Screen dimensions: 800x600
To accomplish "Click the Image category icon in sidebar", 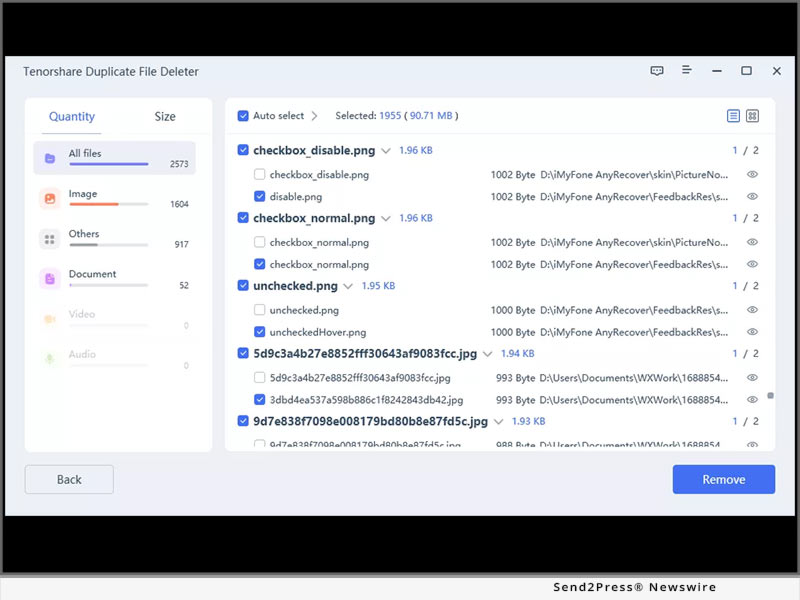I will click(x=49, y=198).
